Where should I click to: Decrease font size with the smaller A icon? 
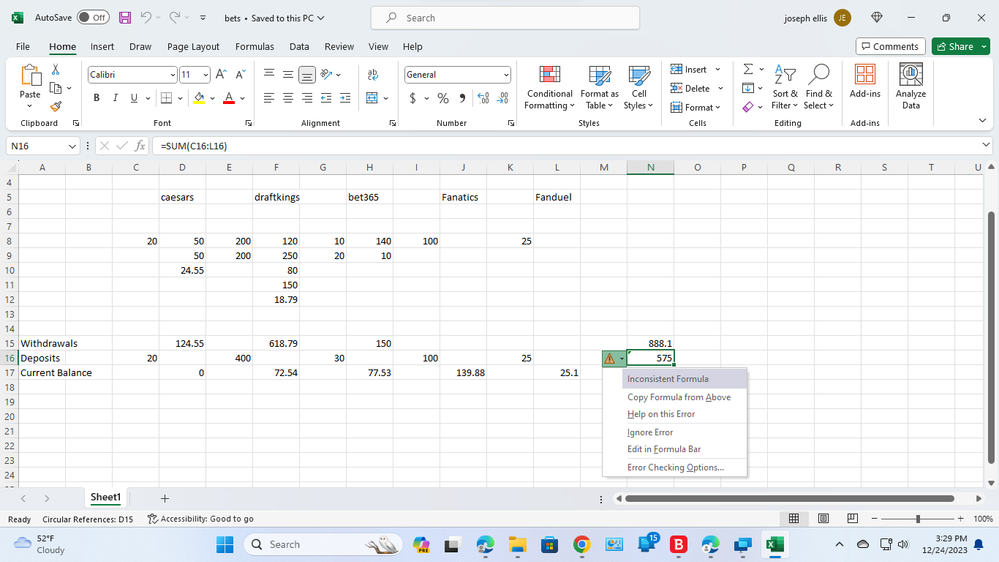tap(240, 75)
